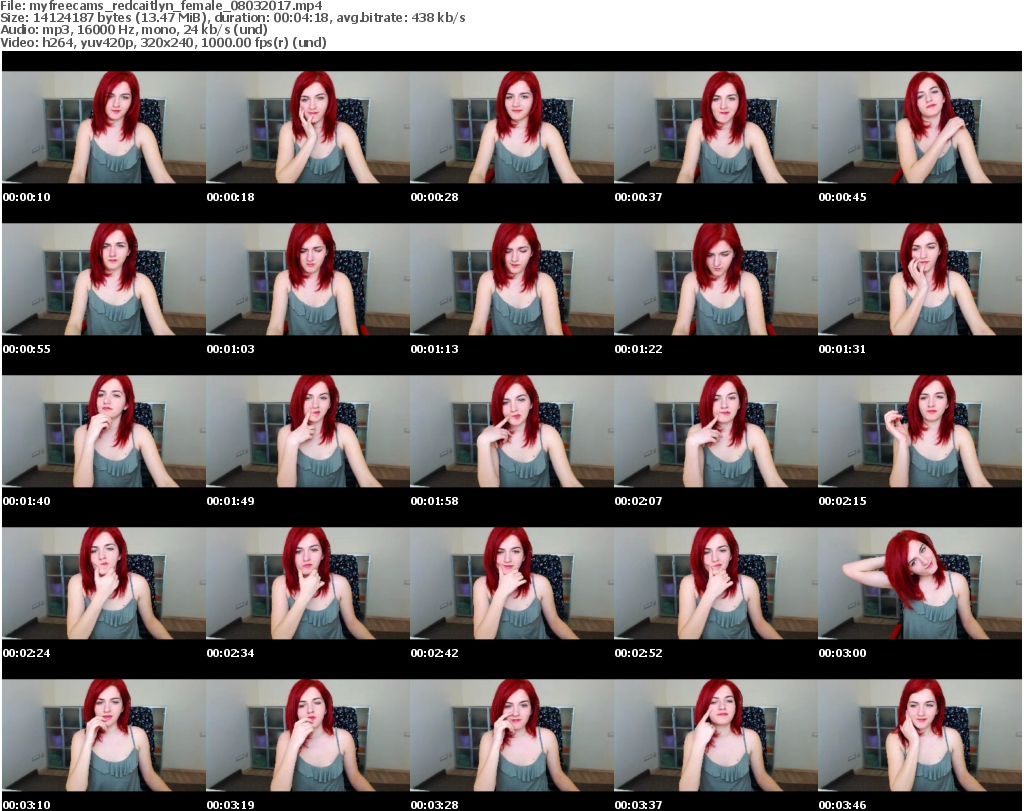Pick the preview frame at 00:02:34

pos(308,583)
